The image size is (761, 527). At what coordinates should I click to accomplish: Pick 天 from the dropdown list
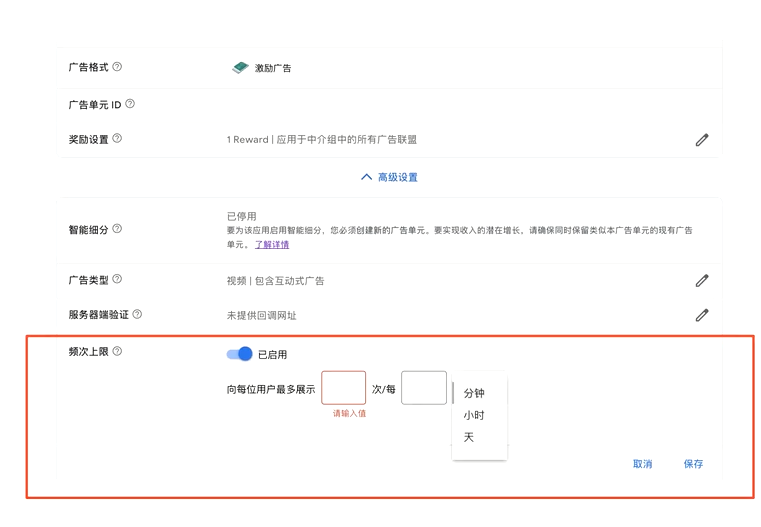coord(469,437)
